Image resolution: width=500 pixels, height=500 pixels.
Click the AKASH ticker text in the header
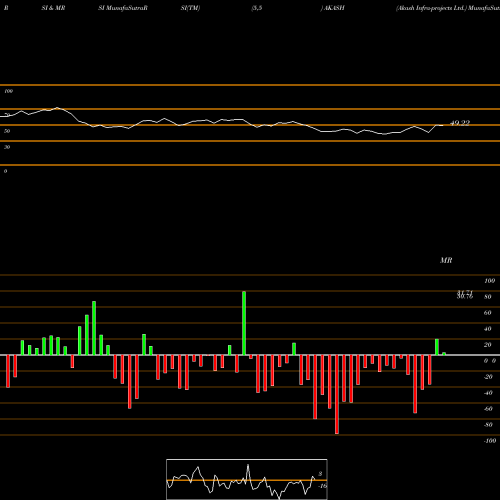(334, 8)
